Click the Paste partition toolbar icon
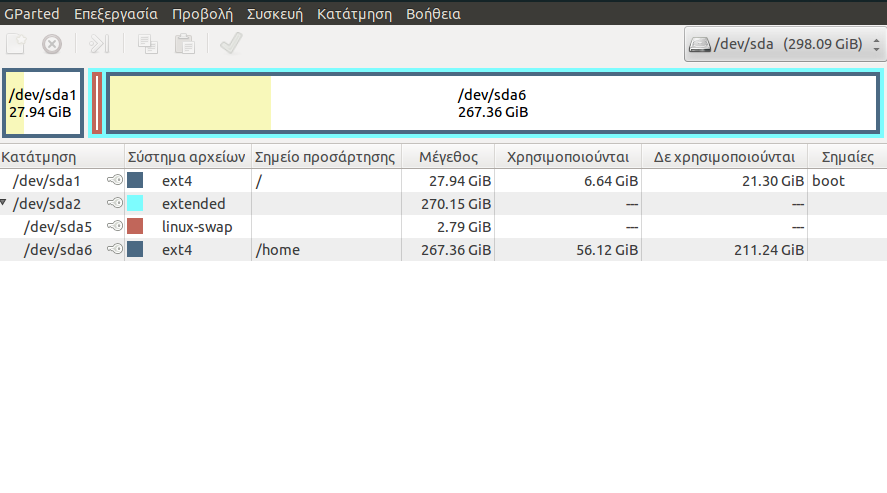This screenshot has height=493, width=887. tap(184, 44)
